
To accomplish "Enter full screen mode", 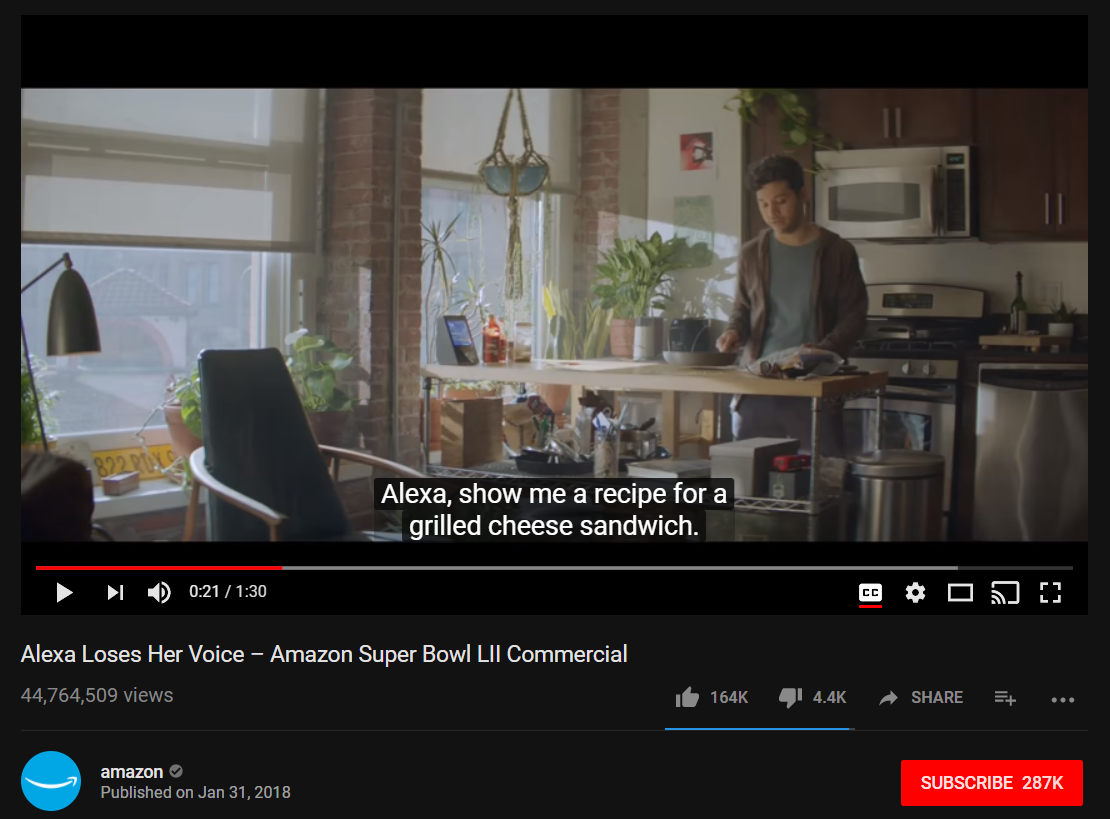I will [1051, 592].
